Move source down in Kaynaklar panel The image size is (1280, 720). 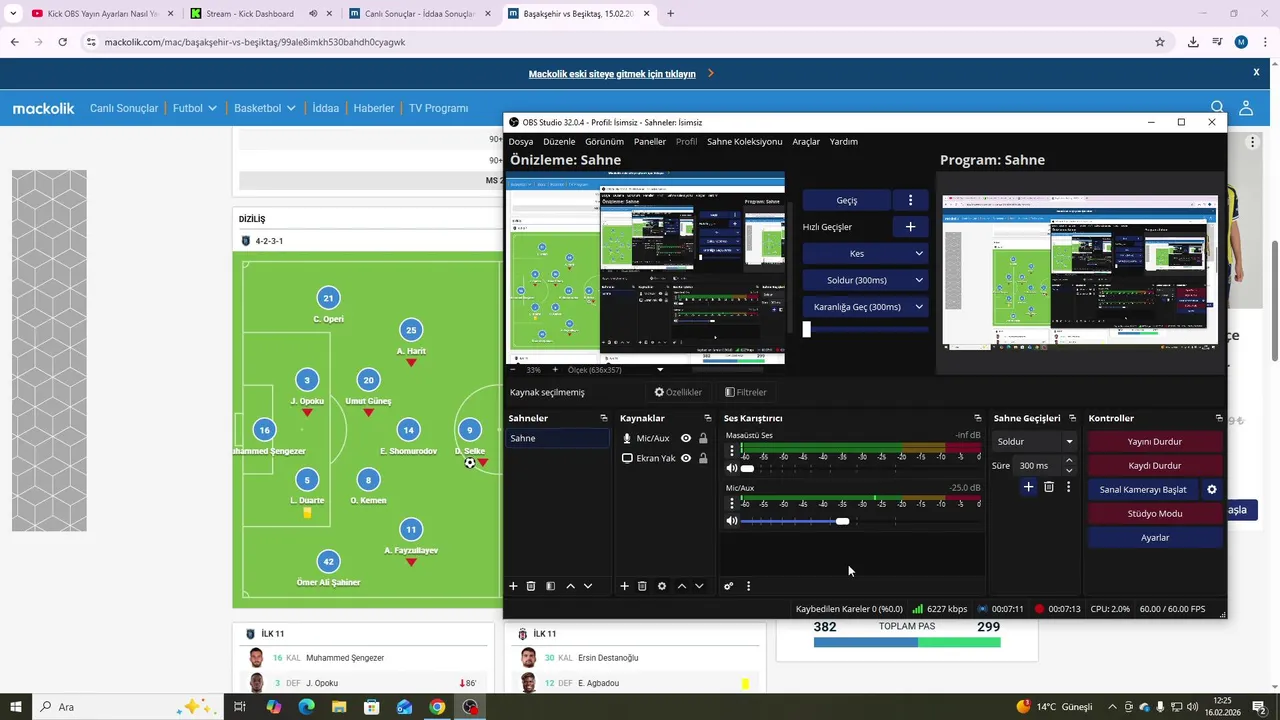(x=699, y=586)
